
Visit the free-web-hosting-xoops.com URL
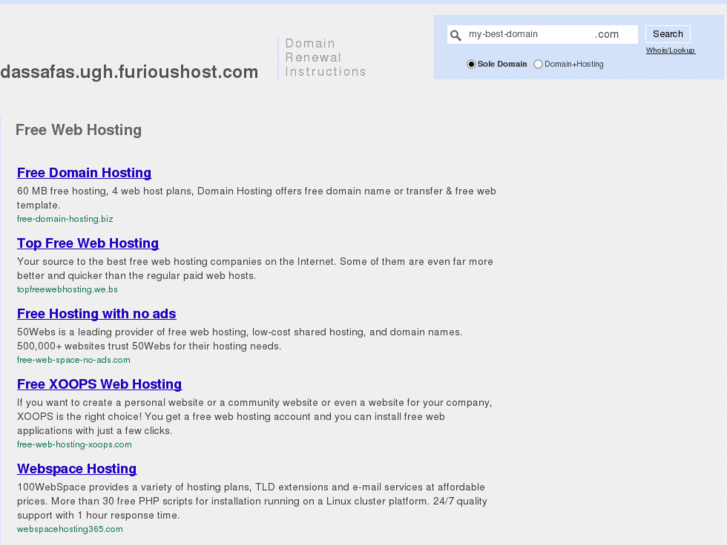(x=74, y=444)
